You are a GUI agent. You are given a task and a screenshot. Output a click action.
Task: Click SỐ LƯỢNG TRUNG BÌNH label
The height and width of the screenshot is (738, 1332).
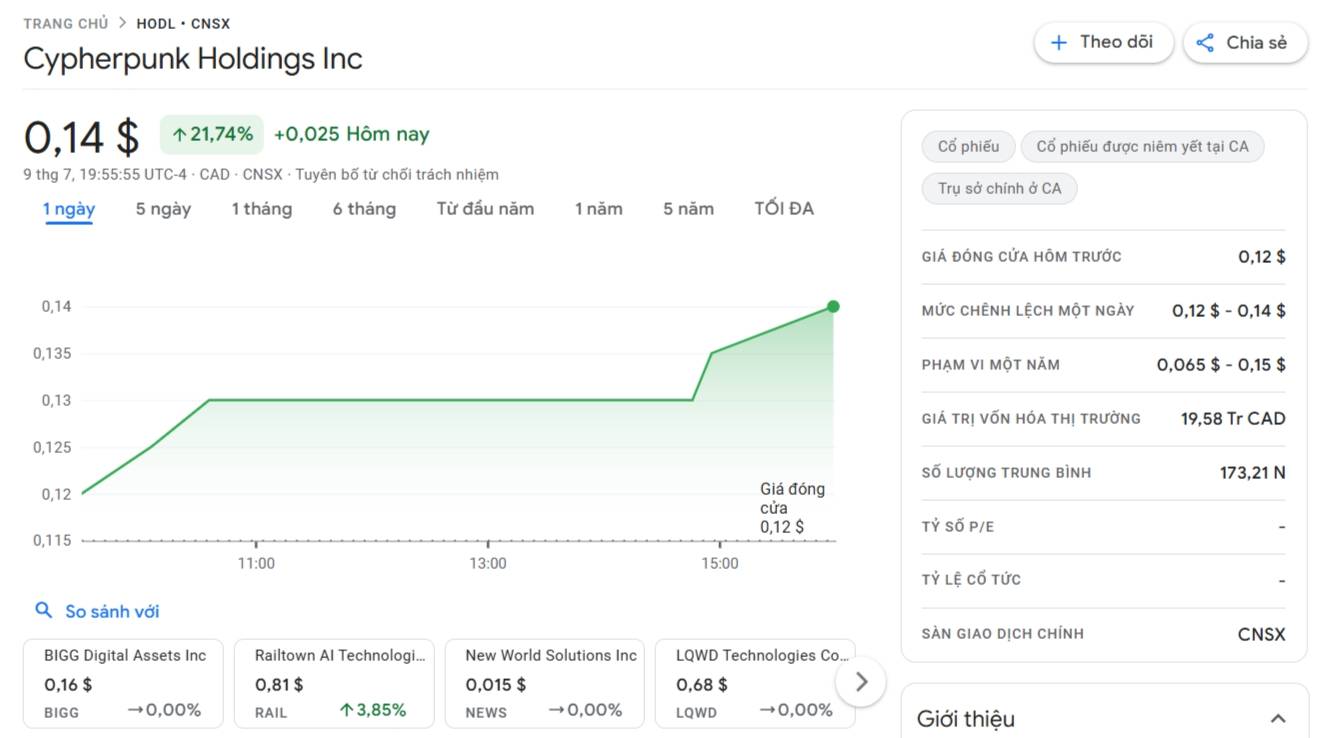tap(1006, 473)
